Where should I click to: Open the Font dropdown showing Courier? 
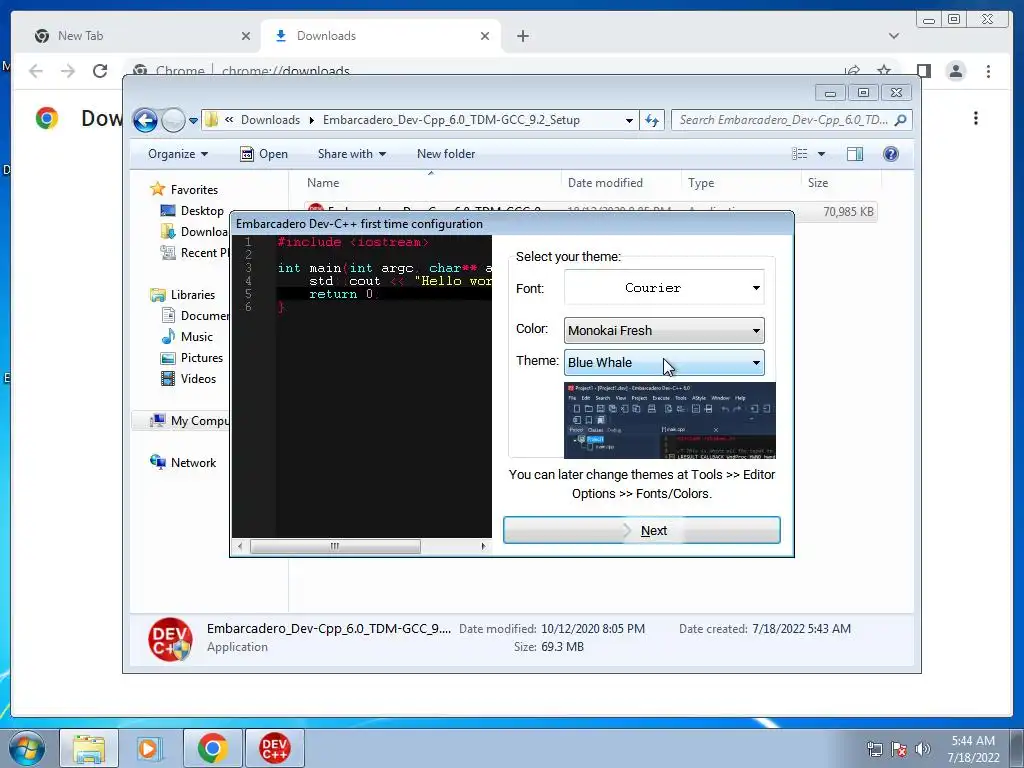[x=664, y=287]
